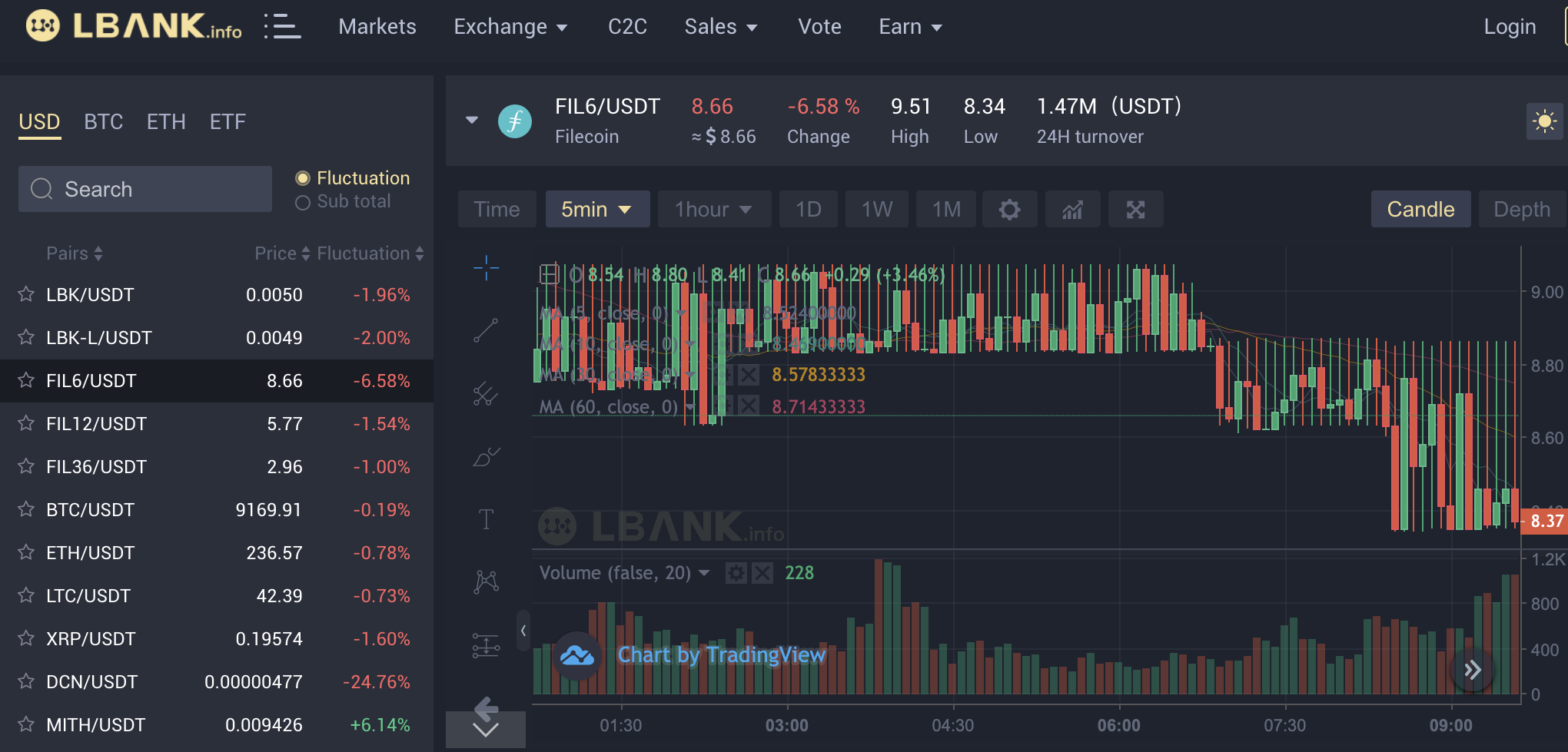
Task: Expand MA 60 indicator dropdown arrow
Action: [689, 407]
